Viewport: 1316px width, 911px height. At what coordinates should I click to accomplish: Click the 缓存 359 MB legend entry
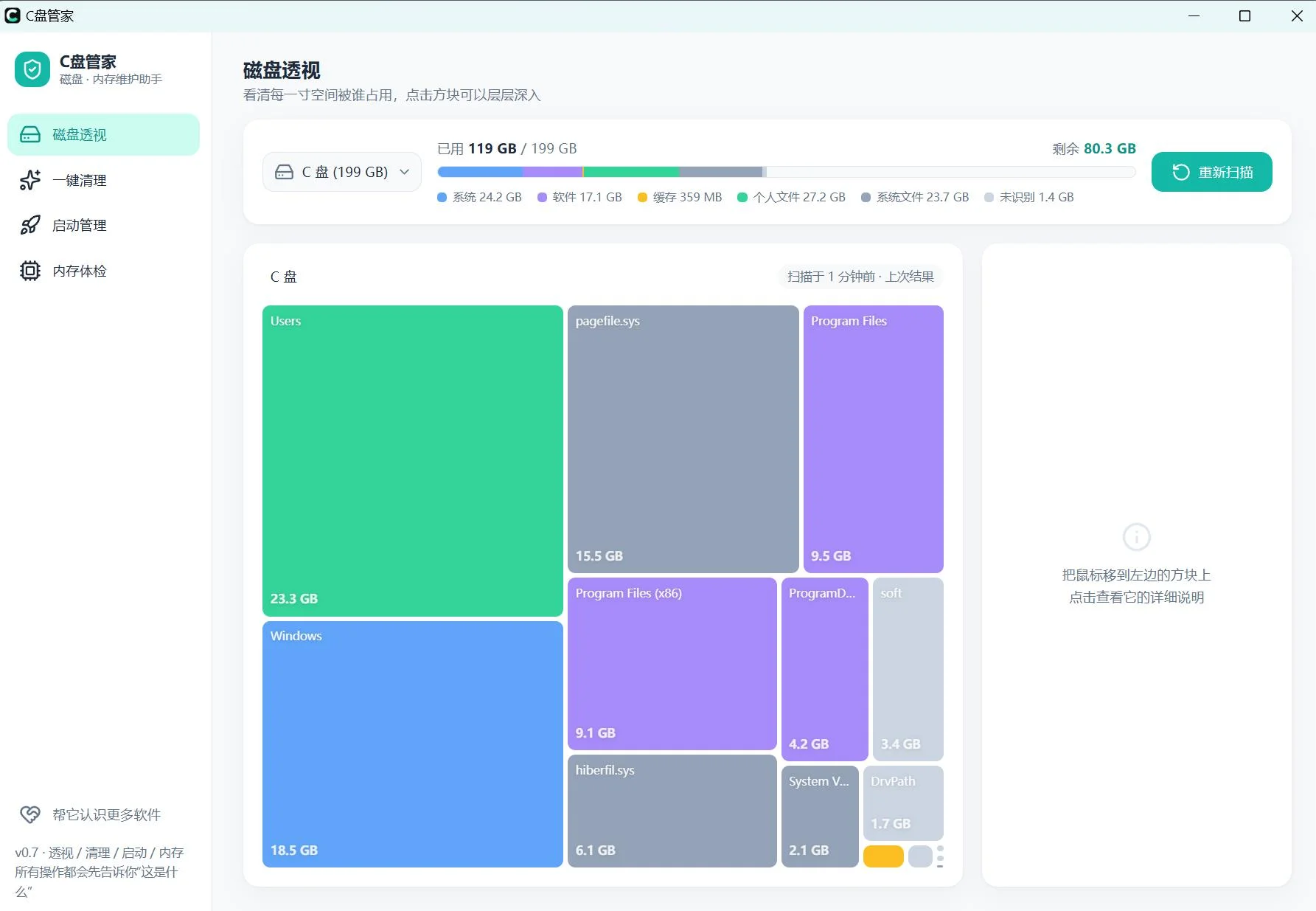pyautogui.click(x=680, y=197)
